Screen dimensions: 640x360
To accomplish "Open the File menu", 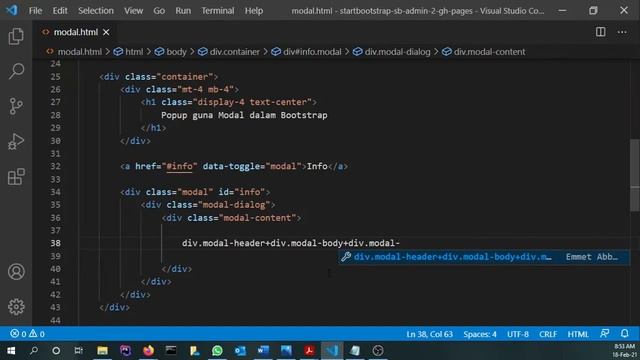I will [x=35, y=11].
